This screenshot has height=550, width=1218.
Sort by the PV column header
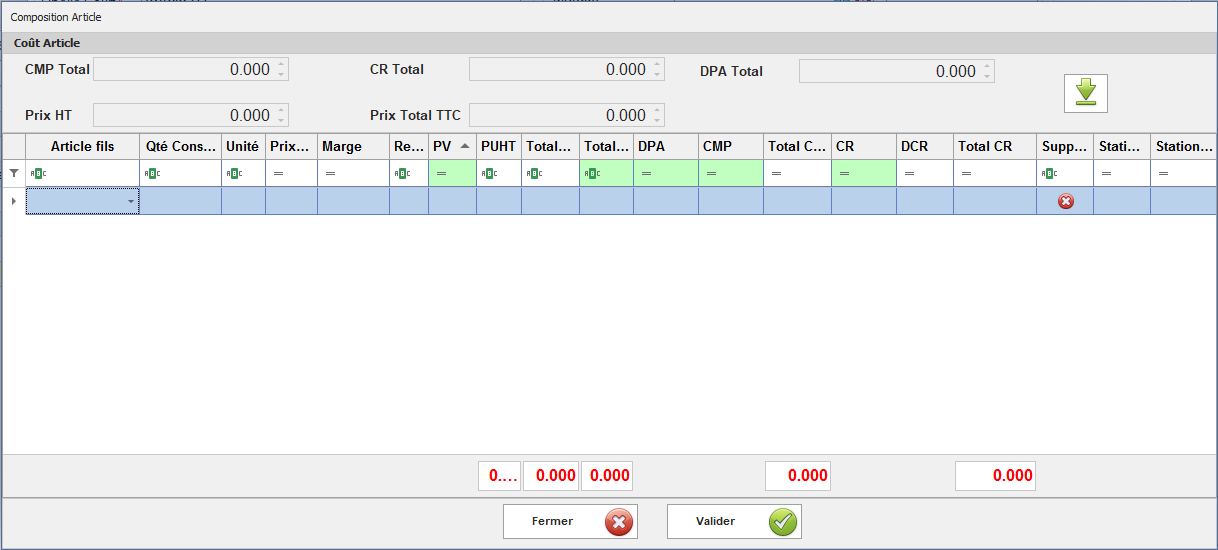(452, 146)
